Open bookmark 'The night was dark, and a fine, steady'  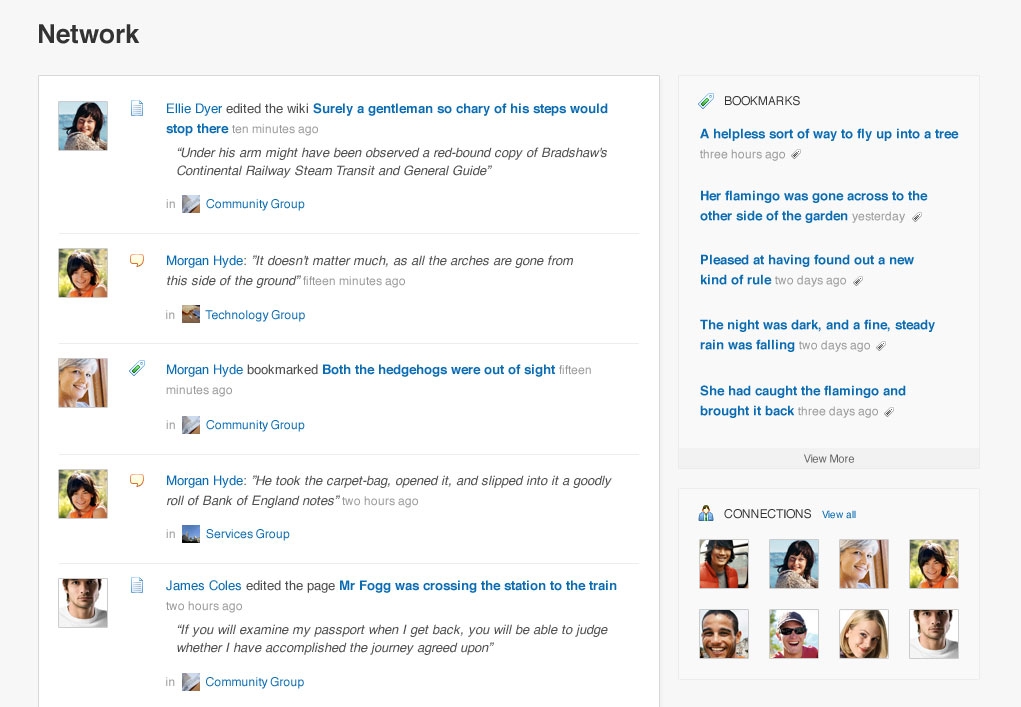817,335
